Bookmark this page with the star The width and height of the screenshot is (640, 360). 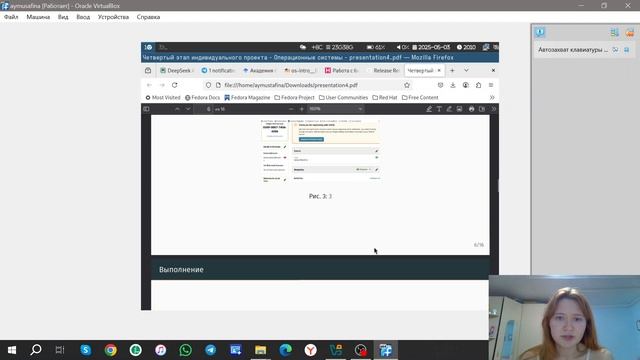(x=407, y=85)
